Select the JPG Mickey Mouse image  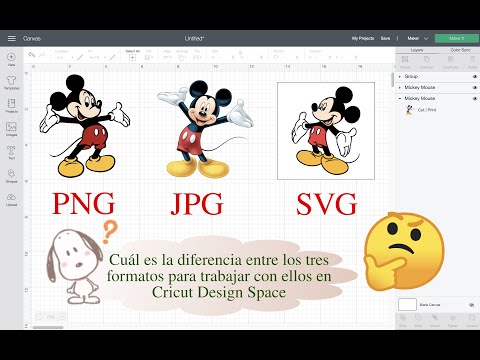coord(206,129)
